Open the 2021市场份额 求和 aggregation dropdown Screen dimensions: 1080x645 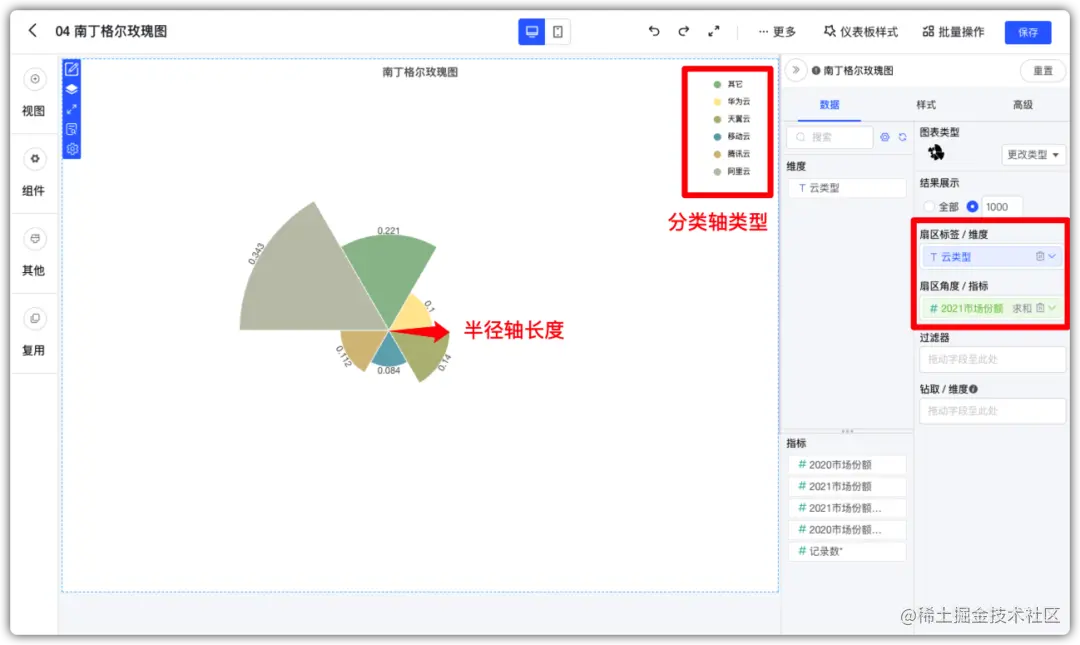click(1051, 308)
